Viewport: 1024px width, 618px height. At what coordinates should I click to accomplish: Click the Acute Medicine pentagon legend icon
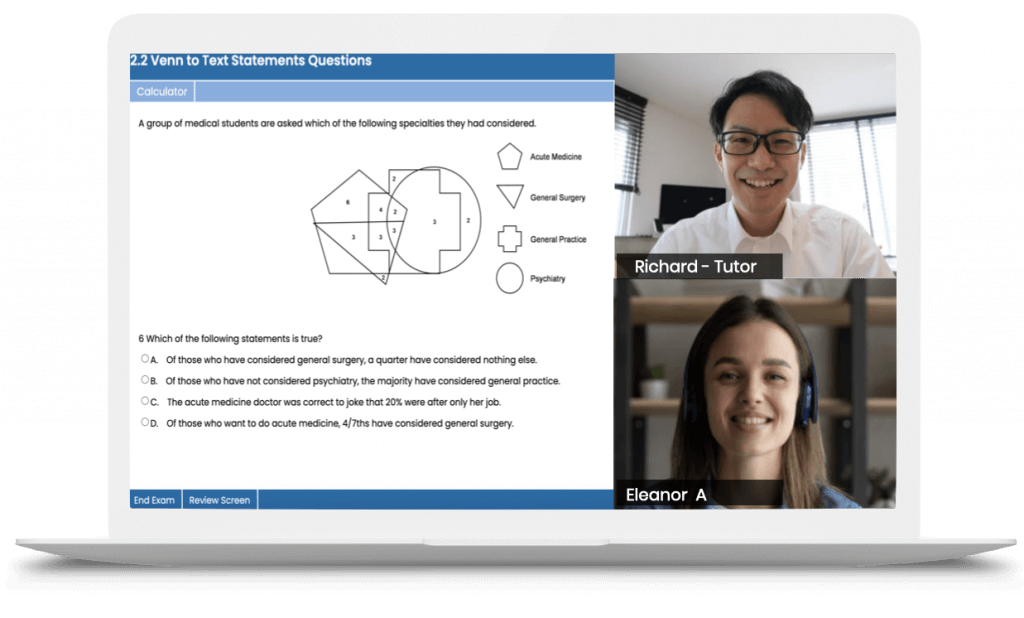coord(509,157)
